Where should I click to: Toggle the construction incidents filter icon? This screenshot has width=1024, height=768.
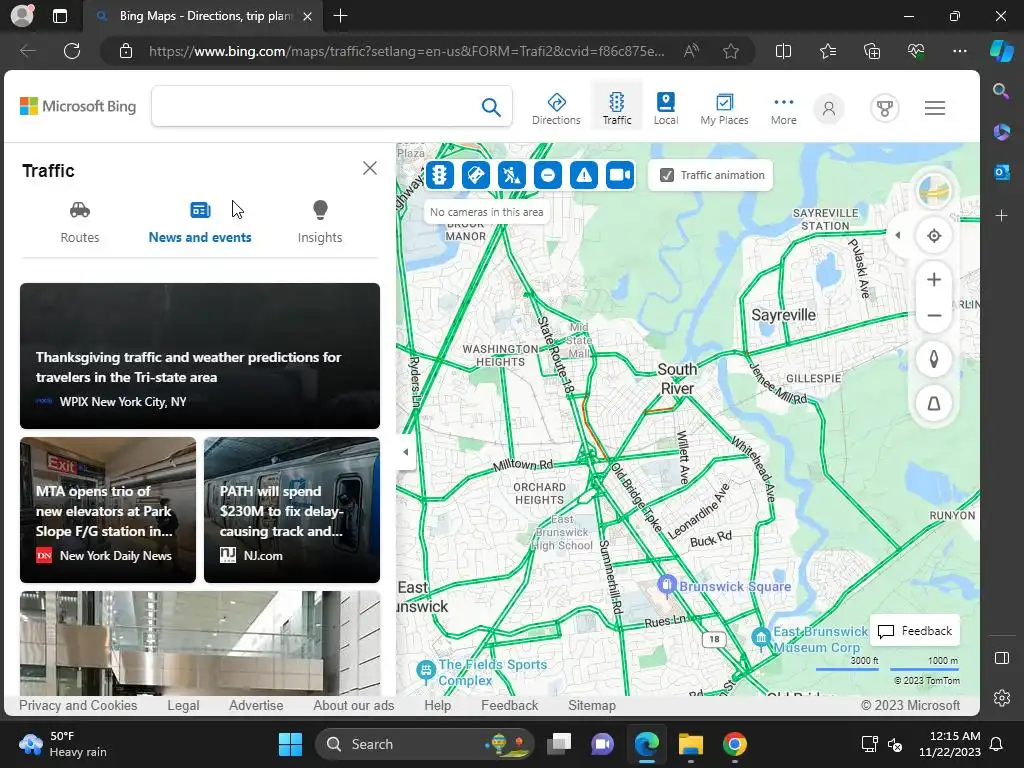[511, 175]
